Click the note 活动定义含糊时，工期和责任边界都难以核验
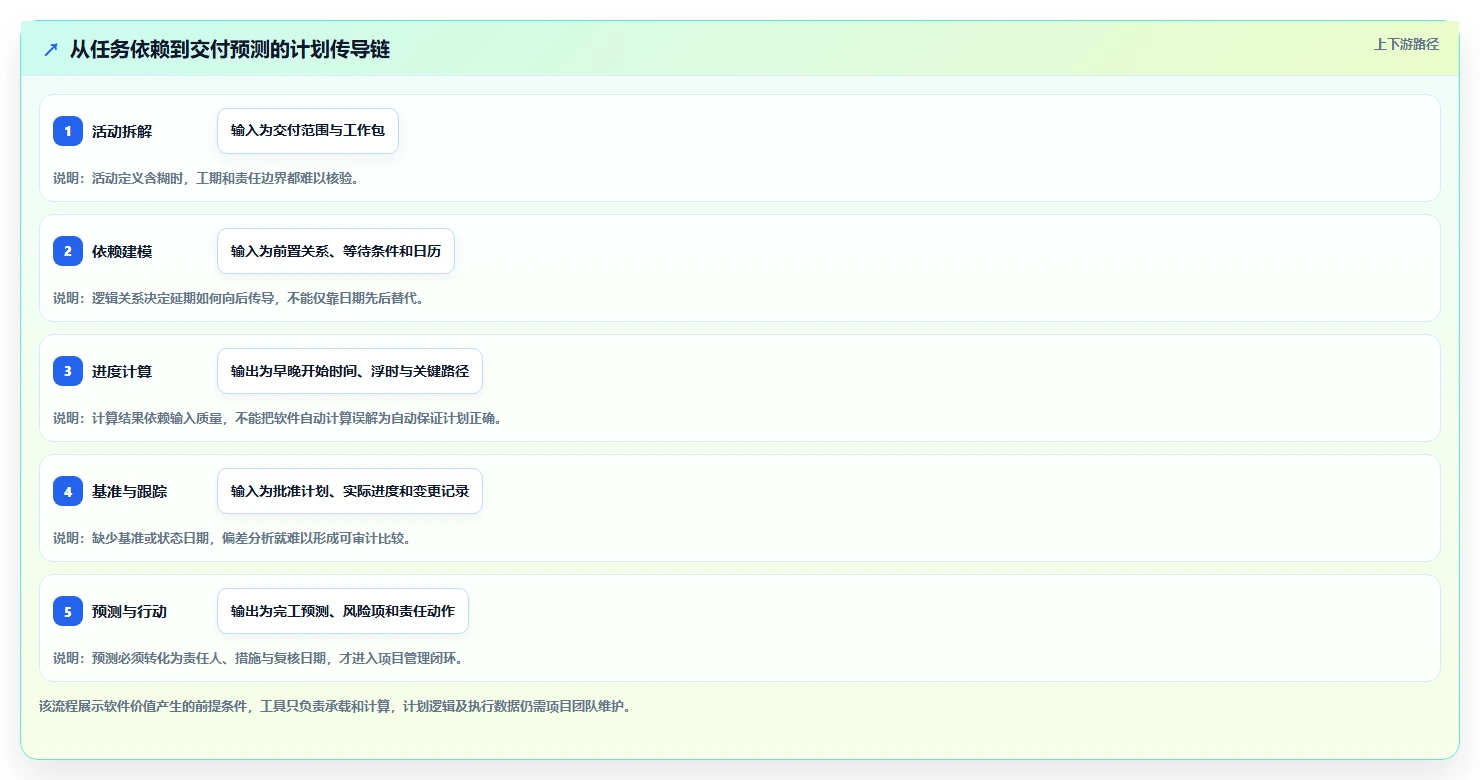This screenshot has height=780, width=1480. 206,178
